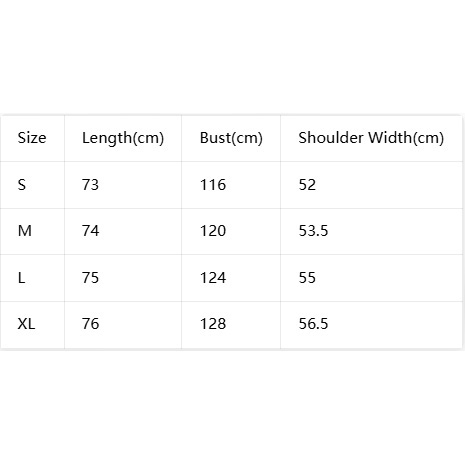Click the bust value 124
Image resolution: width=465 pixels, height=465 pixels.
[x=213, y=277]
